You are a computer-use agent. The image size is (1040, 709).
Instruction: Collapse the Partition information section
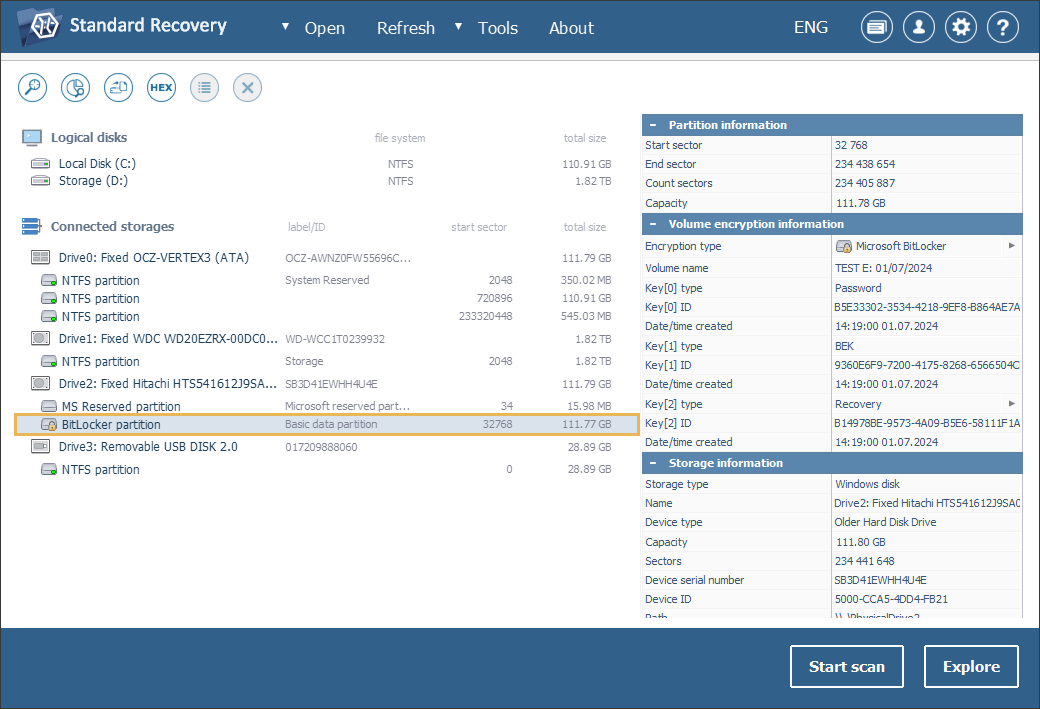point(653,125)
